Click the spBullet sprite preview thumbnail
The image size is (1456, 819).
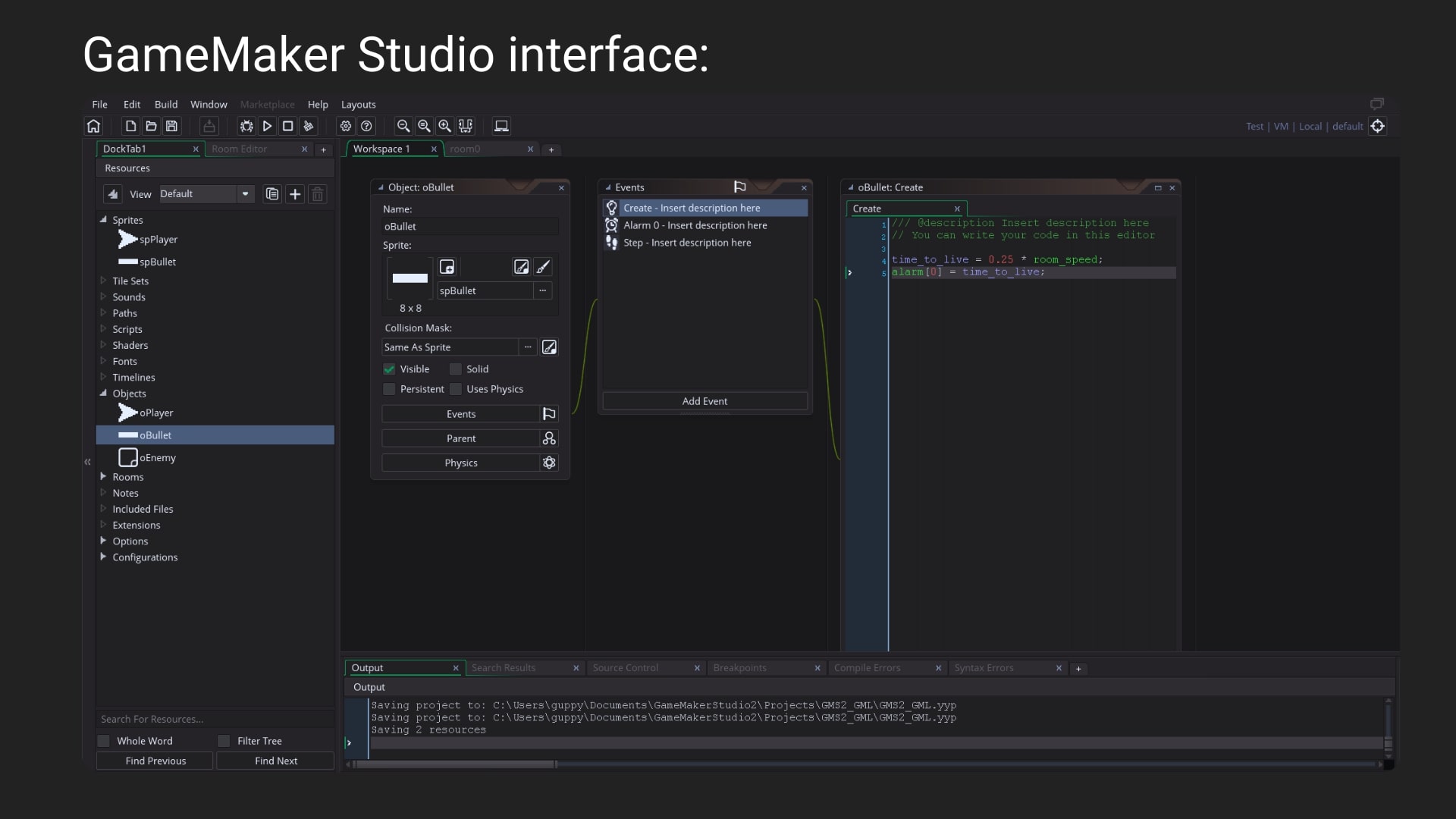[410, 278]
